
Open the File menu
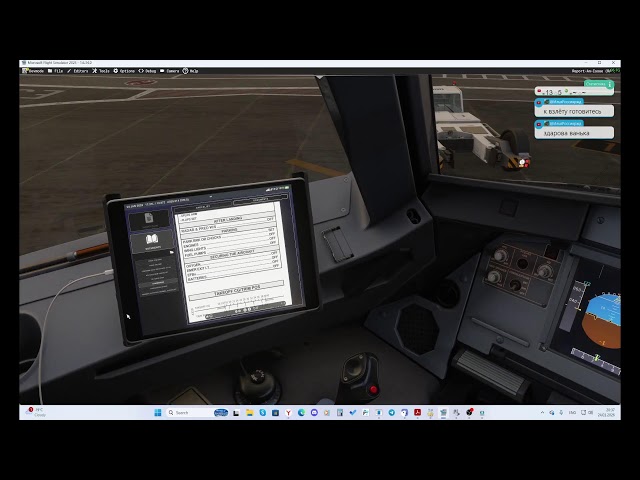56,71
